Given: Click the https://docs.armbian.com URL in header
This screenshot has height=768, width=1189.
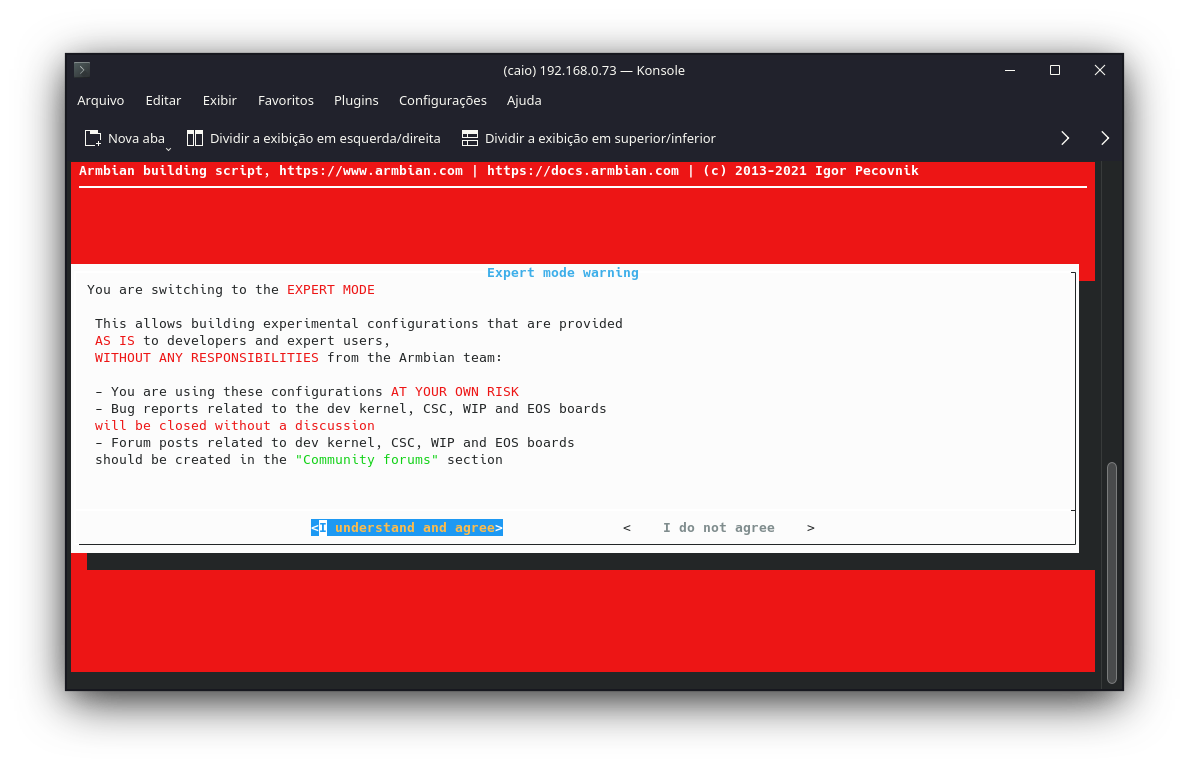Looking at the screenshot, I should coord(582,171).
